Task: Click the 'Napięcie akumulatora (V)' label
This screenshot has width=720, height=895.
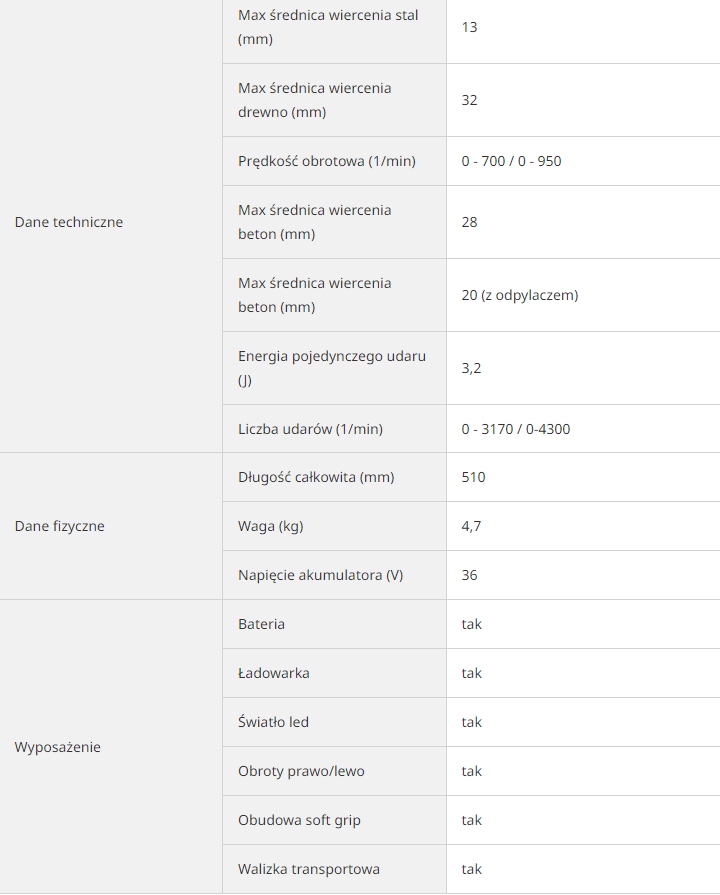Action: tap(320, 575)
